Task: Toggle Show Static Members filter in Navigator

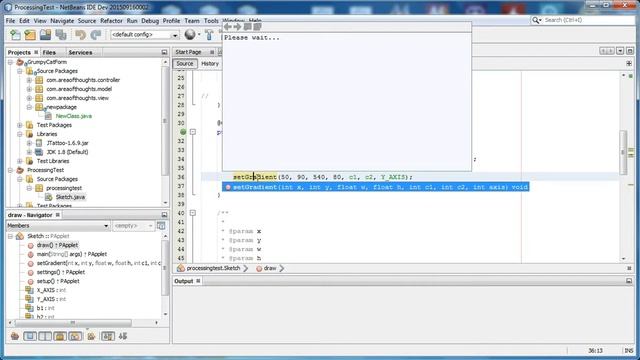Action: coord(45,336)
